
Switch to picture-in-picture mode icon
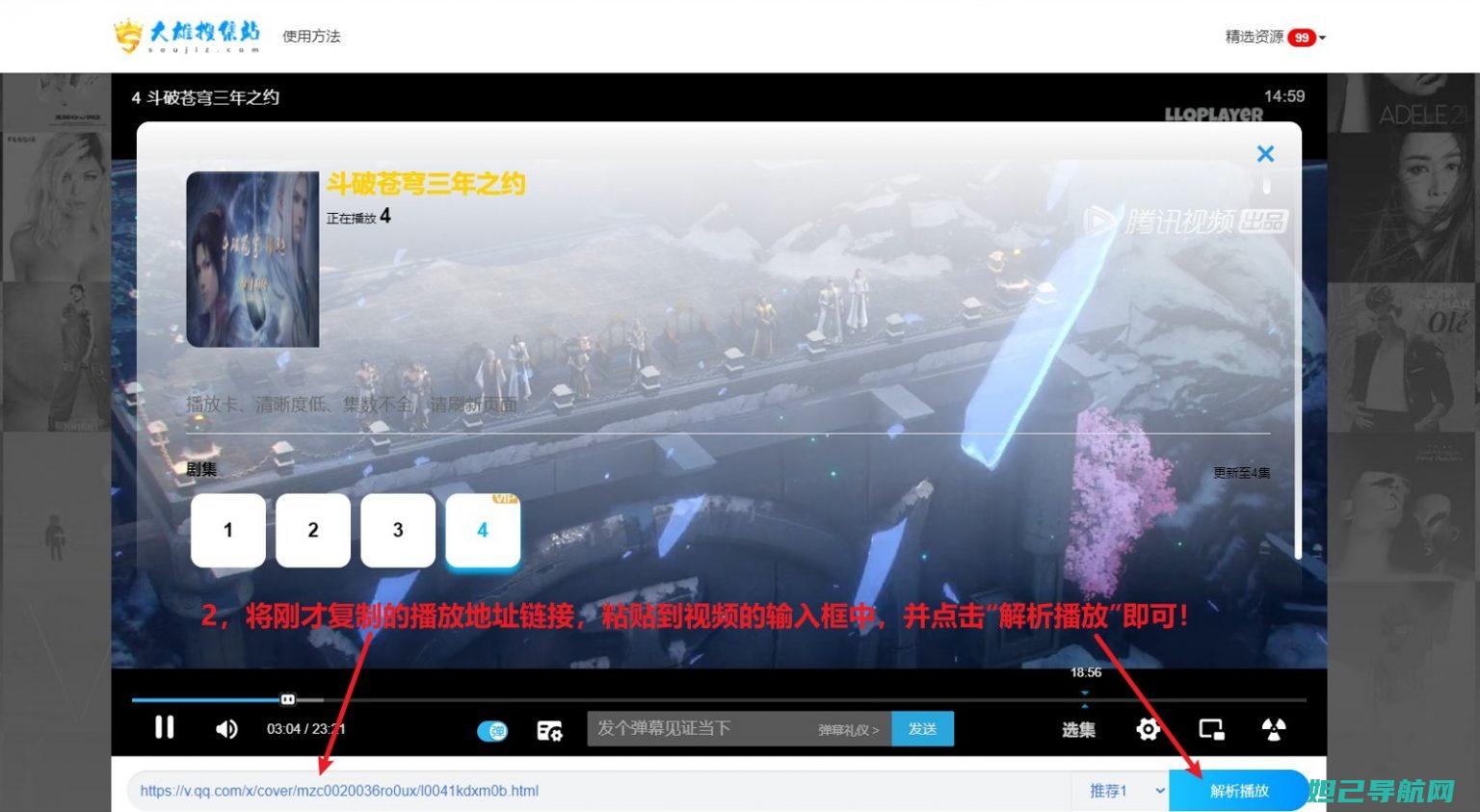[1211, 729]
